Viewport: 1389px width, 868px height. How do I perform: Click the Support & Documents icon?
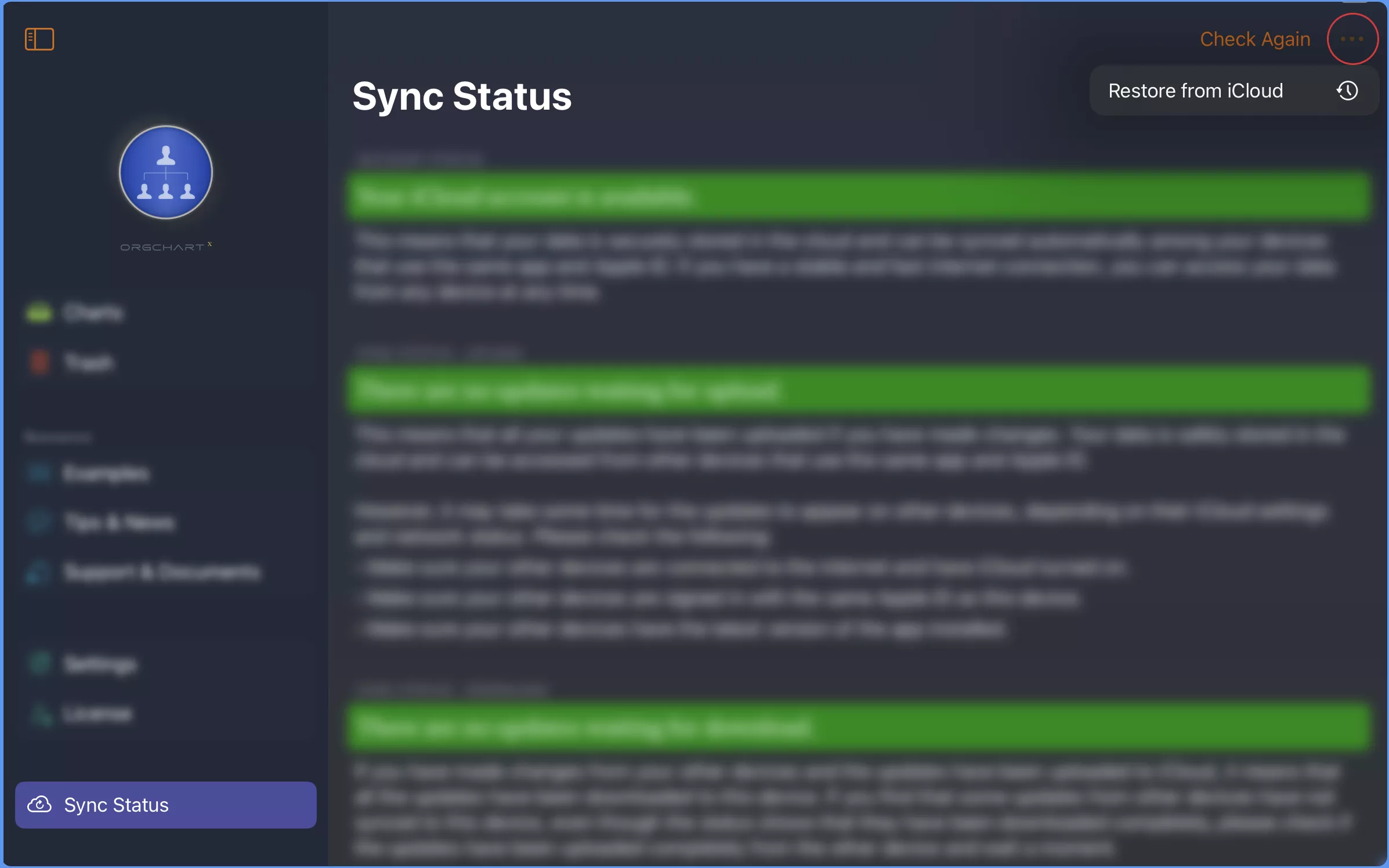coord(40,571)
